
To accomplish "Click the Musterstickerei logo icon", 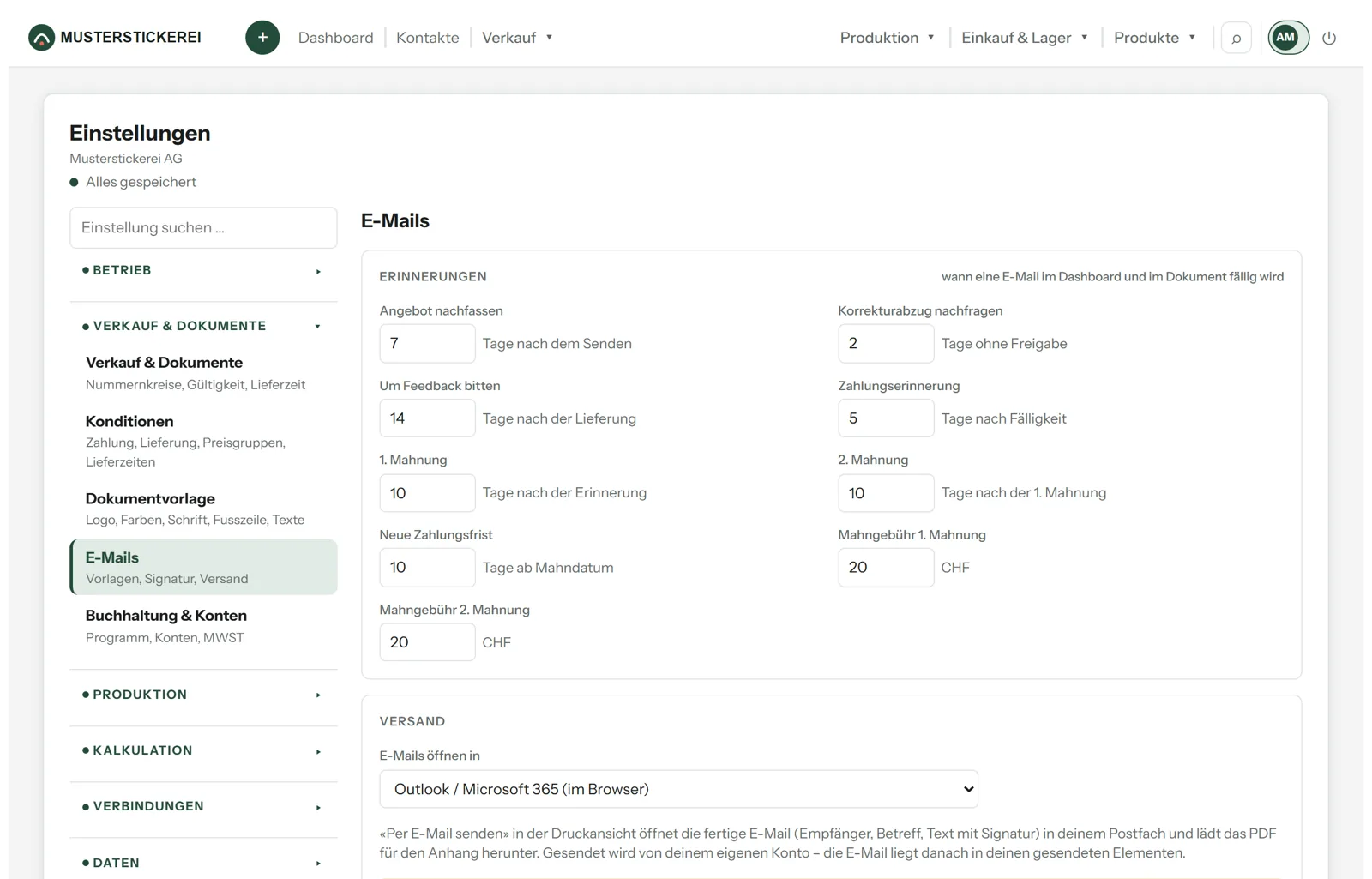I will tap(41, 38).
